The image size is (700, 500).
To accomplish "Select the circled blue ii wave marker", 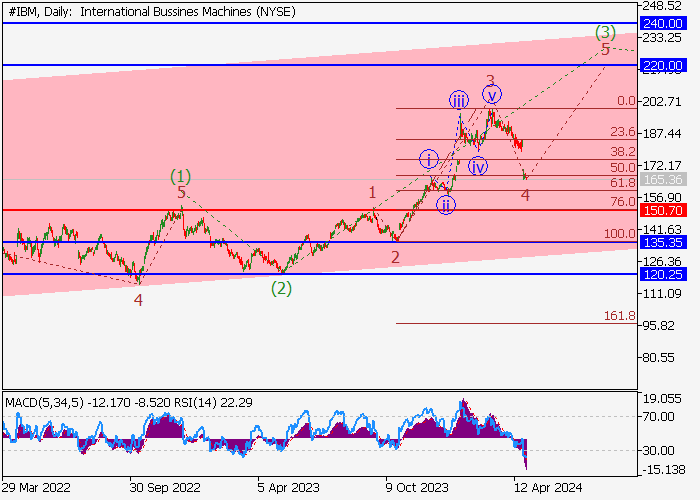I will click(x=446, y=205).
